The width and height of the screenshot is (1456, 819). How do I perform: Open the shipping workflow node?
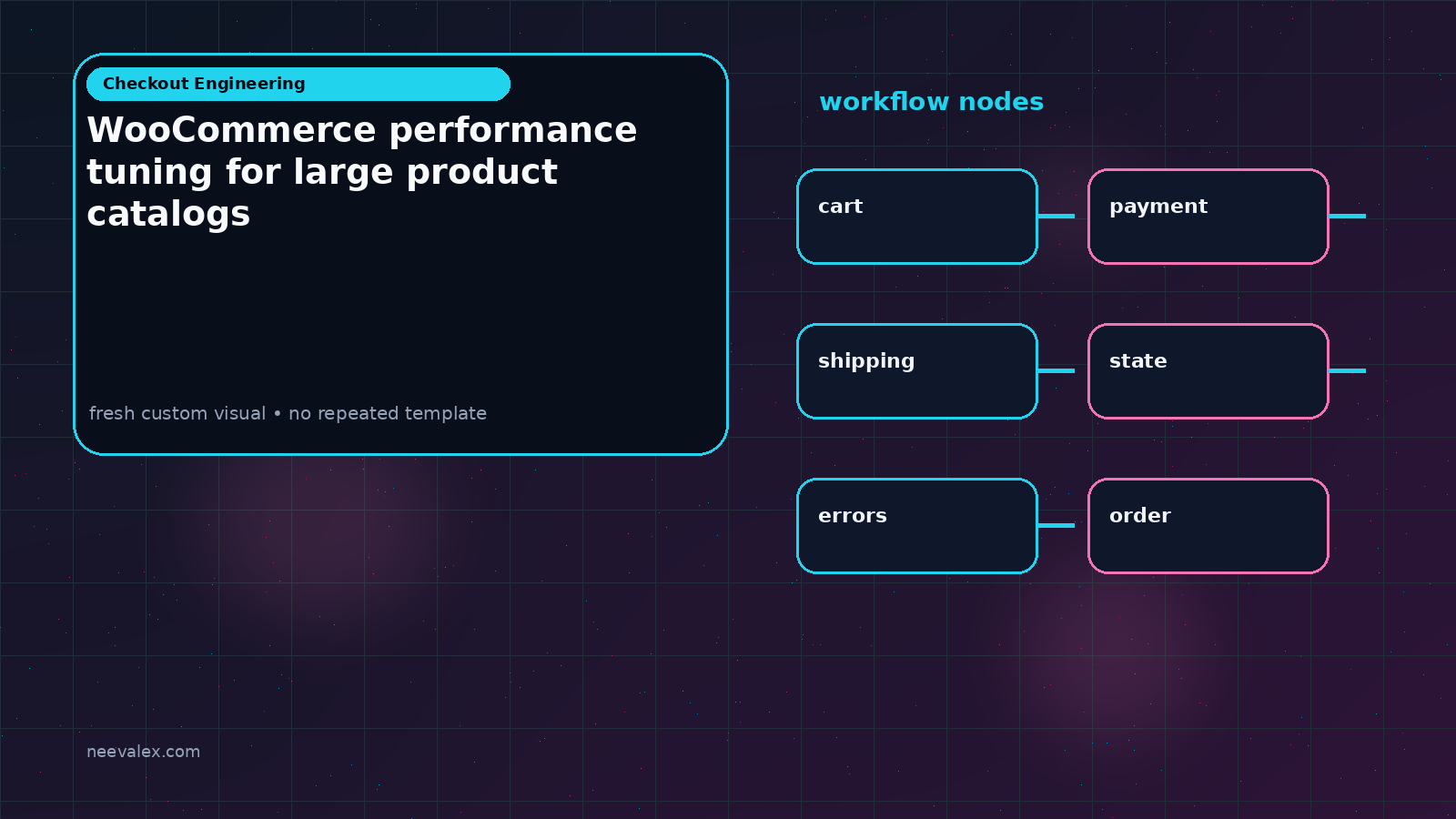[917, 371]
